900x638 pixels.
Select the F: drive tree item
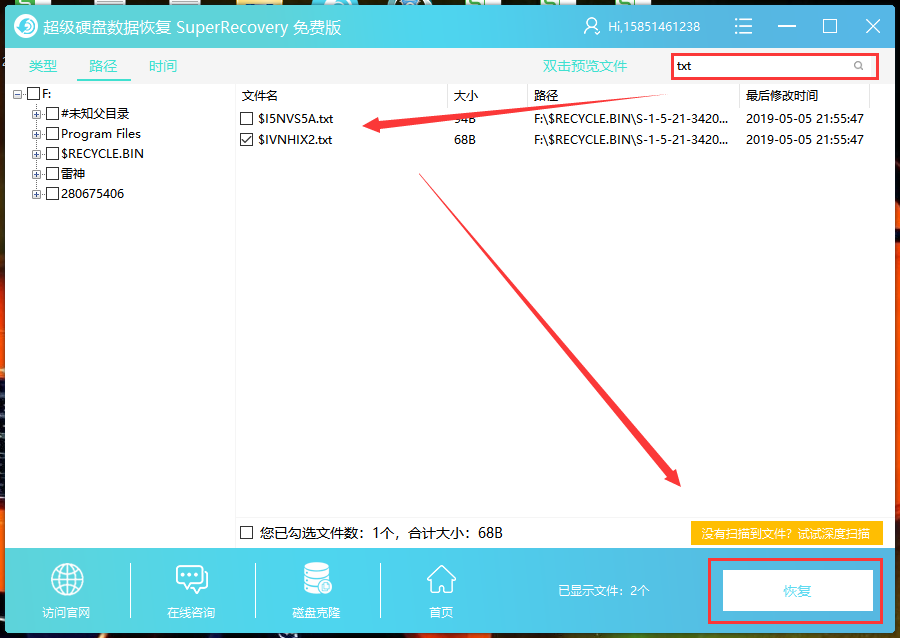pos(46,94)
